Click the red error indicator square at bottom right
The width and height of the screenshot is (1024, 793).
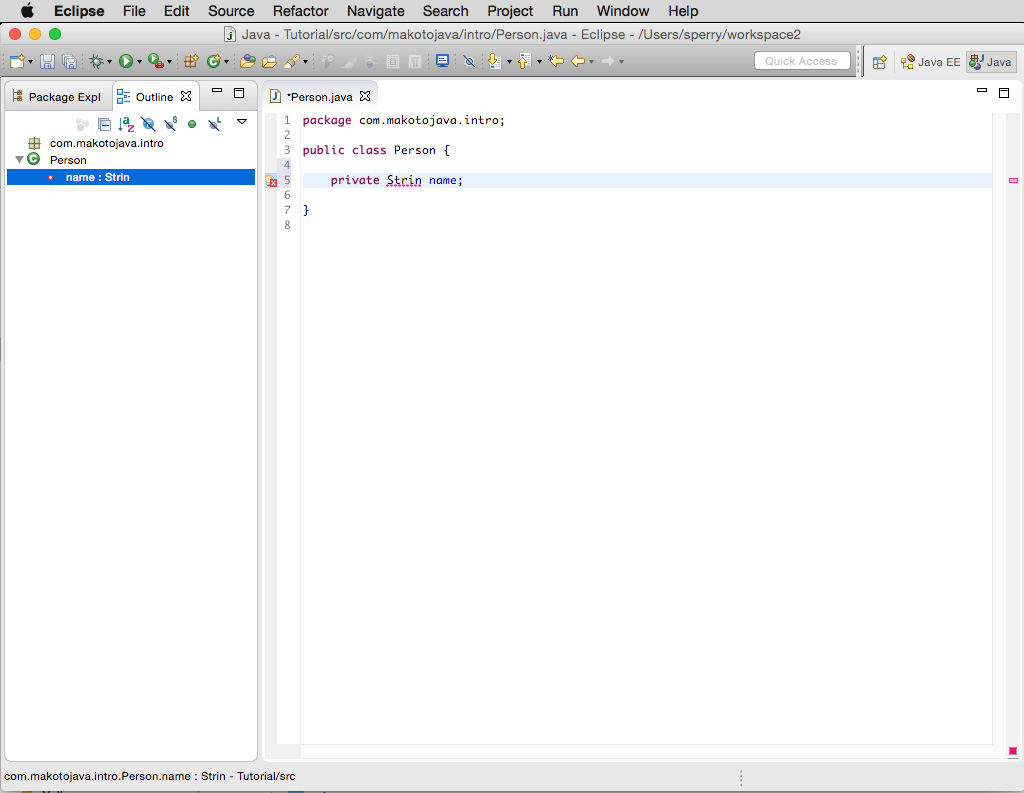tap(1013, 751)
